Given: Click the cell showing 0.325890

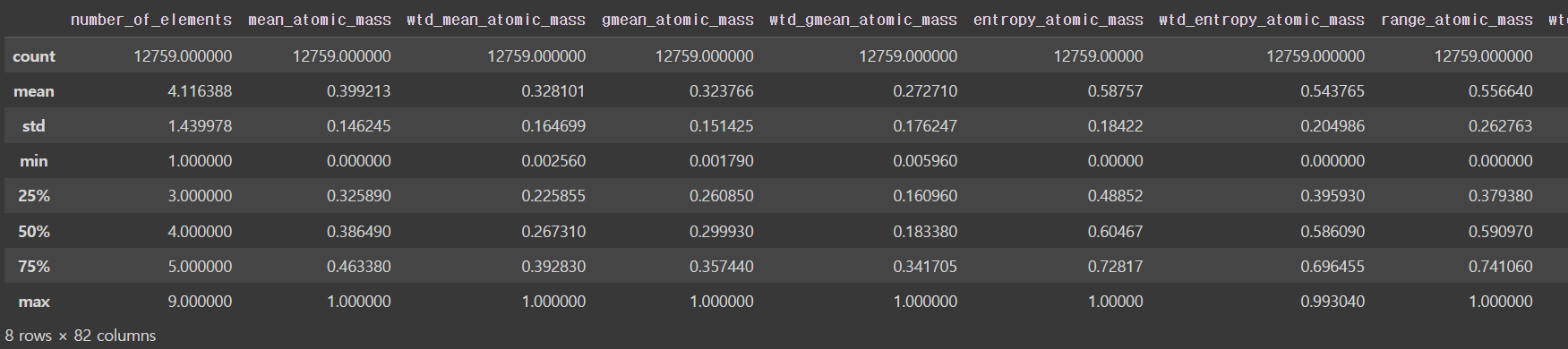Looking at the screenshot, I should [x=359, y=196].
